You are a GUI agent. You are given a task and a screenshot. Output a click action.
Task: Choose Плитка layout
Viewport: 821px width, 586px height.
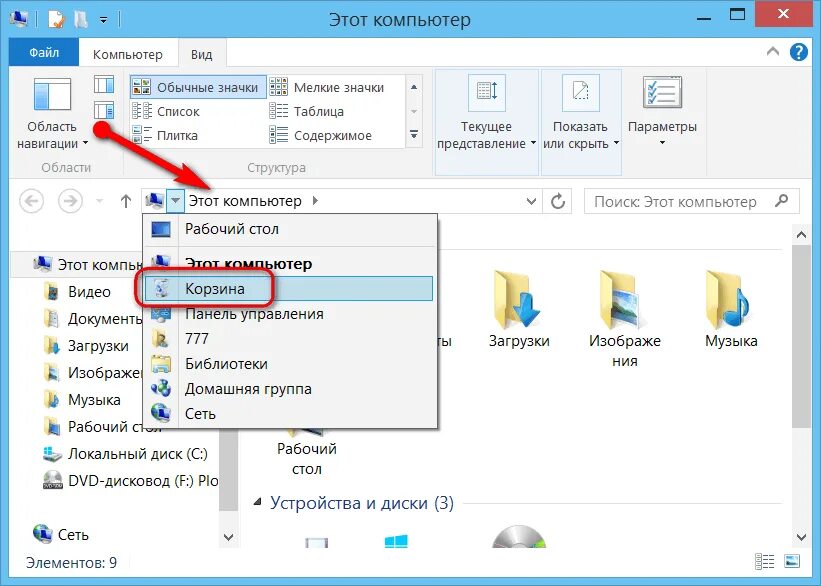pos(165,136)
